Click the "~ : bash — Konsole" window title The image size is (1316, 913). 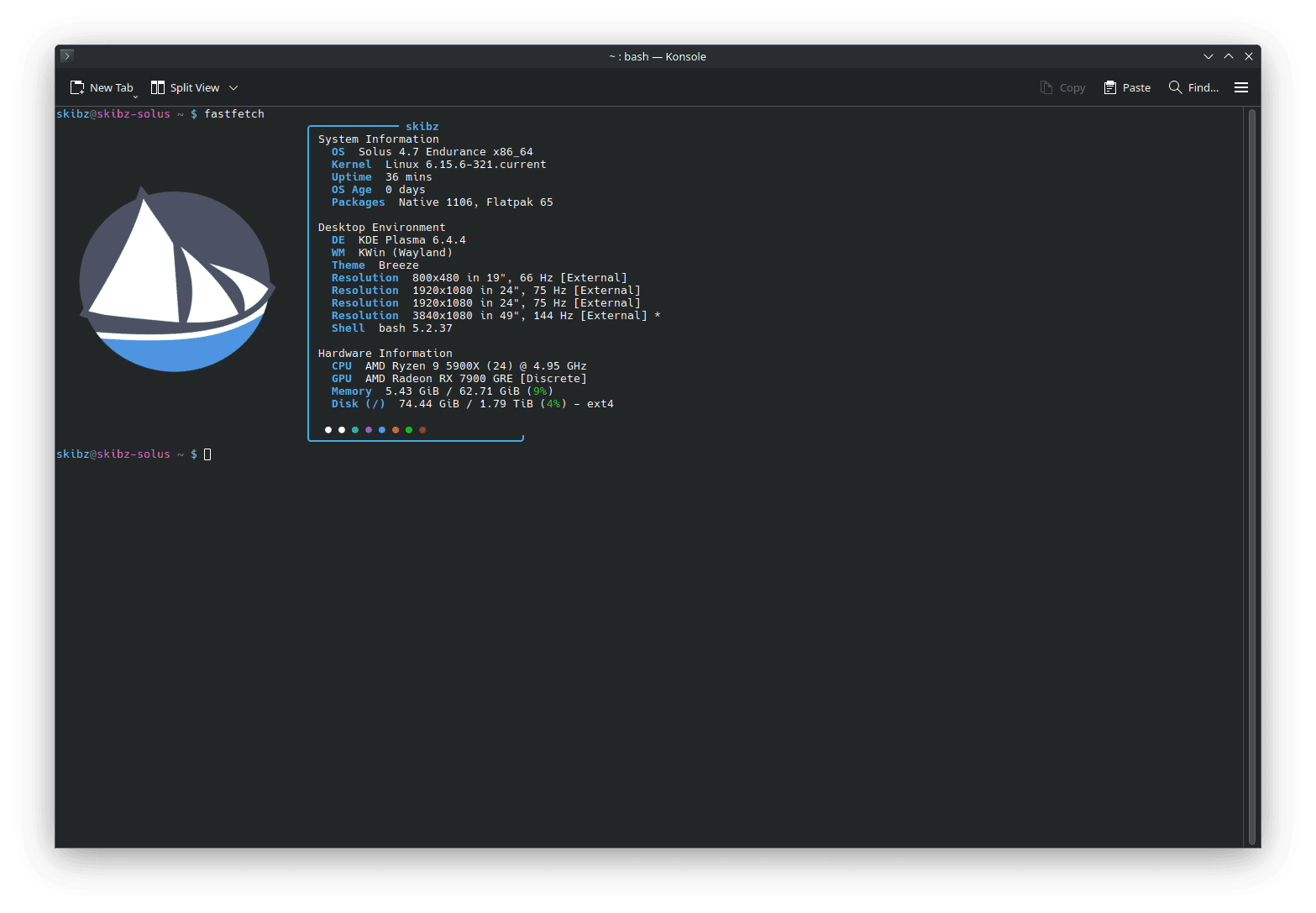click(658, 56)
